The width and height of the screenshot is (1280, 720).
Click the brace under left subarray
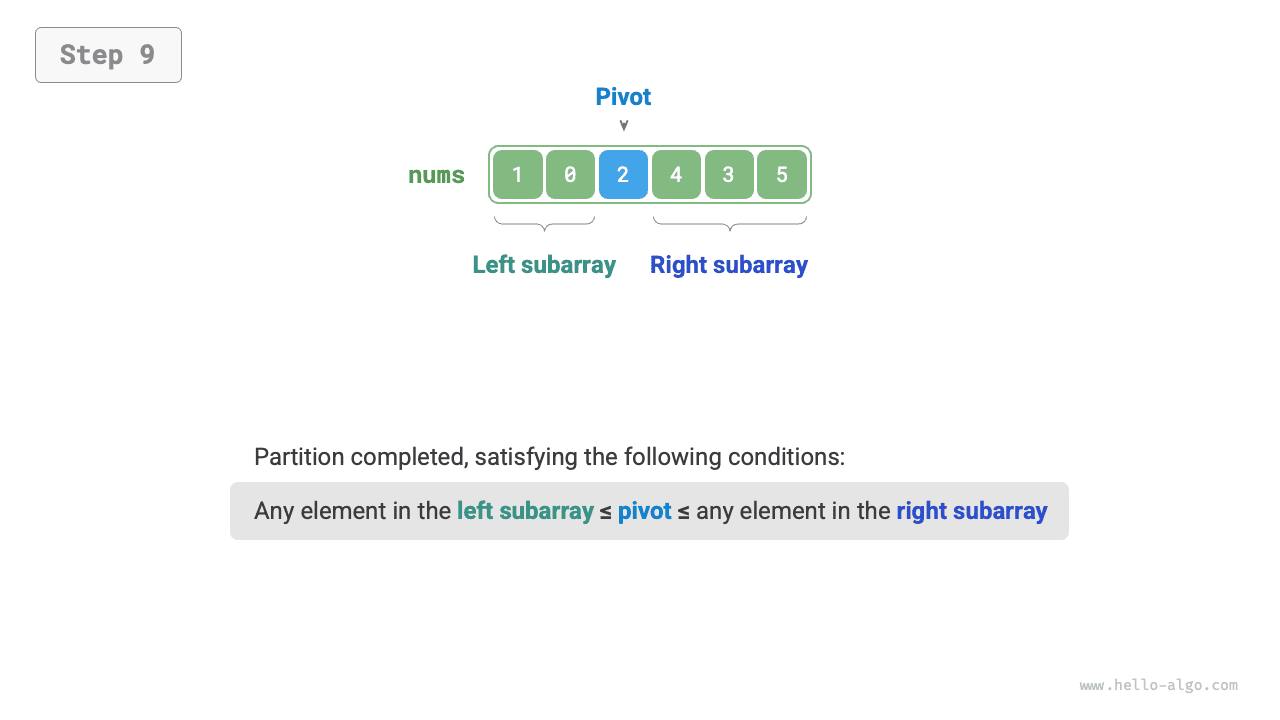(x=544, y=223)
